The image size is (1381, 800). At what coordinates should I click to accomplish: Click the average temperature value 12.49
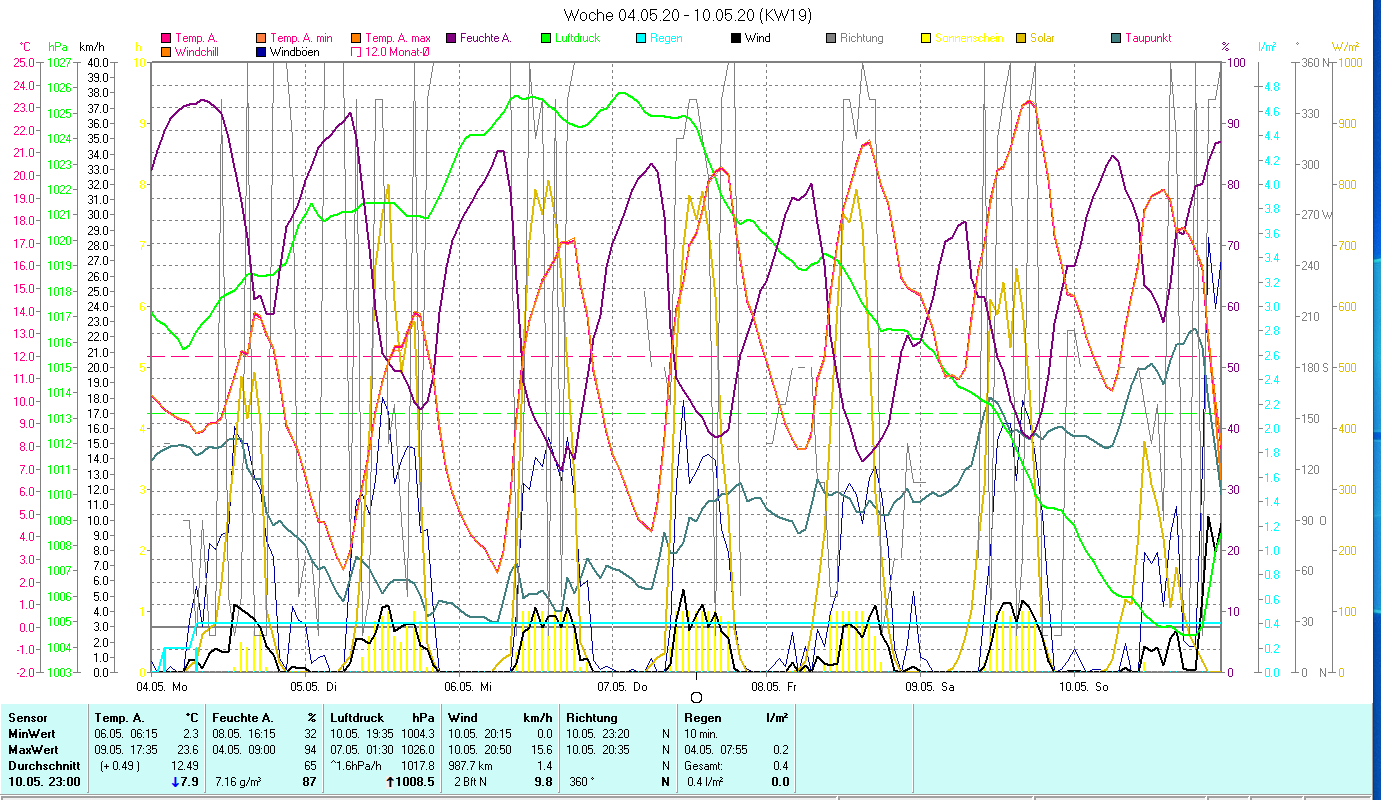[186, 766]
